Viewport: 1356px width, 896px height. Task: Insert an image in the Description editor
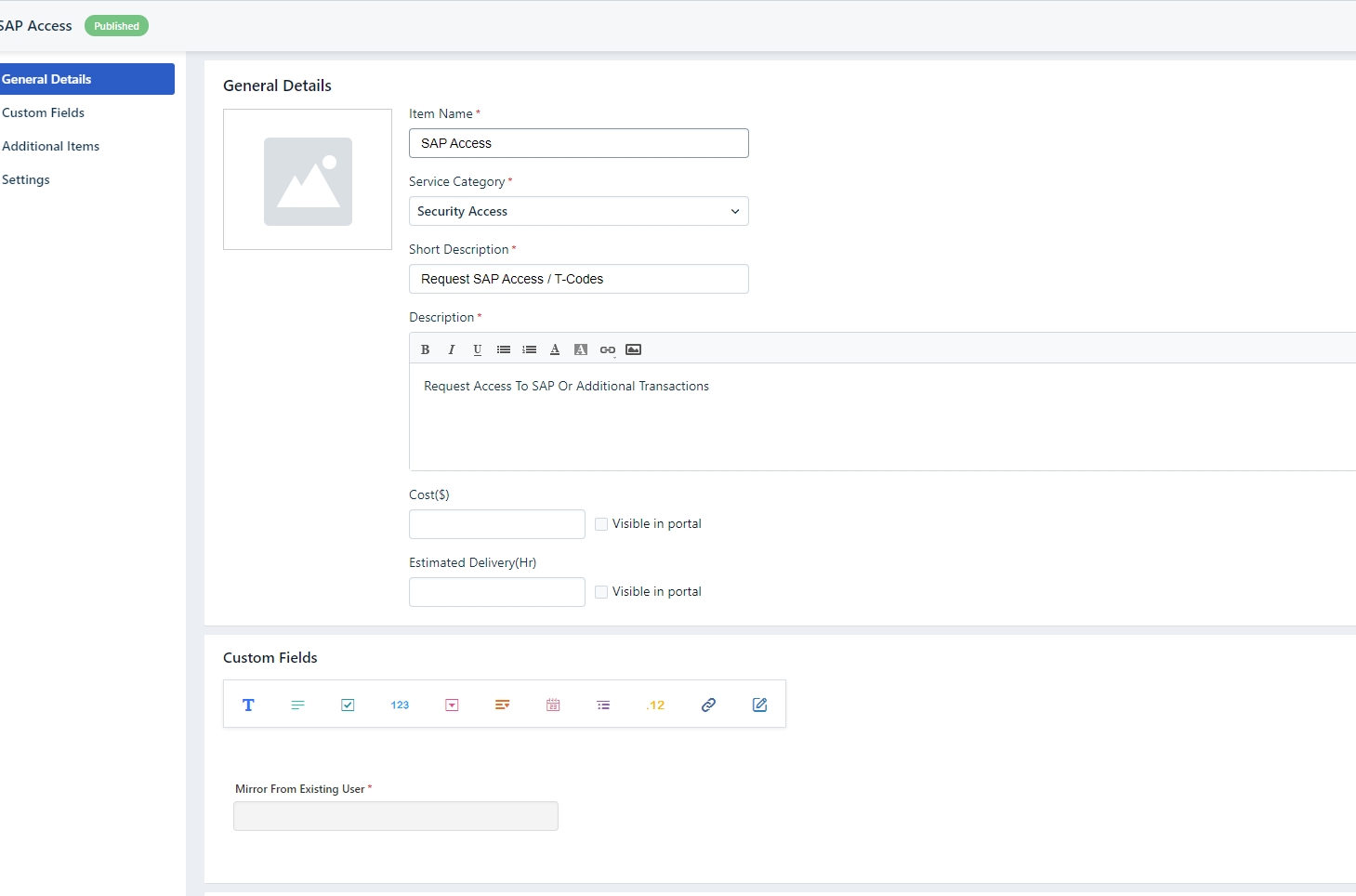[x=633, y=349]
